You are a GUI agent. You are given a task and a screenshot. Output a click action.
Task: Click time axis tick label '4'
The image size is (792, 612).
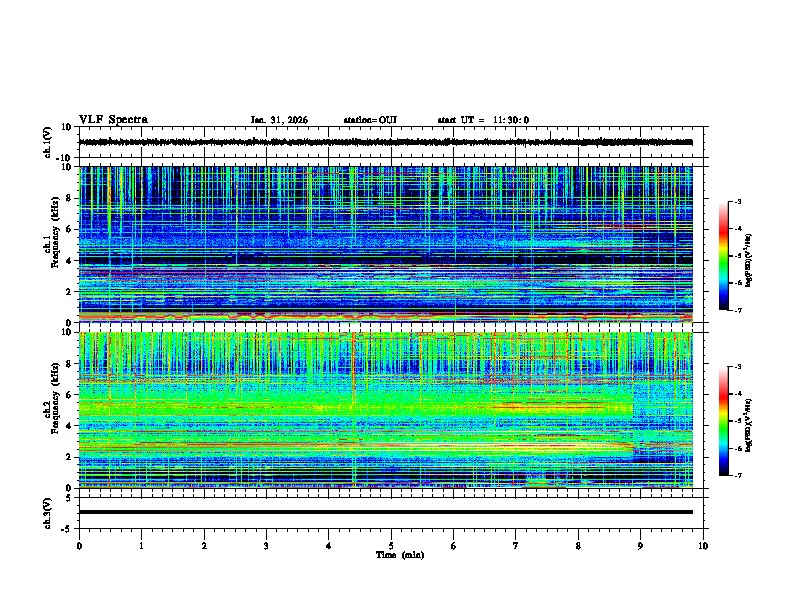point(329,546)
